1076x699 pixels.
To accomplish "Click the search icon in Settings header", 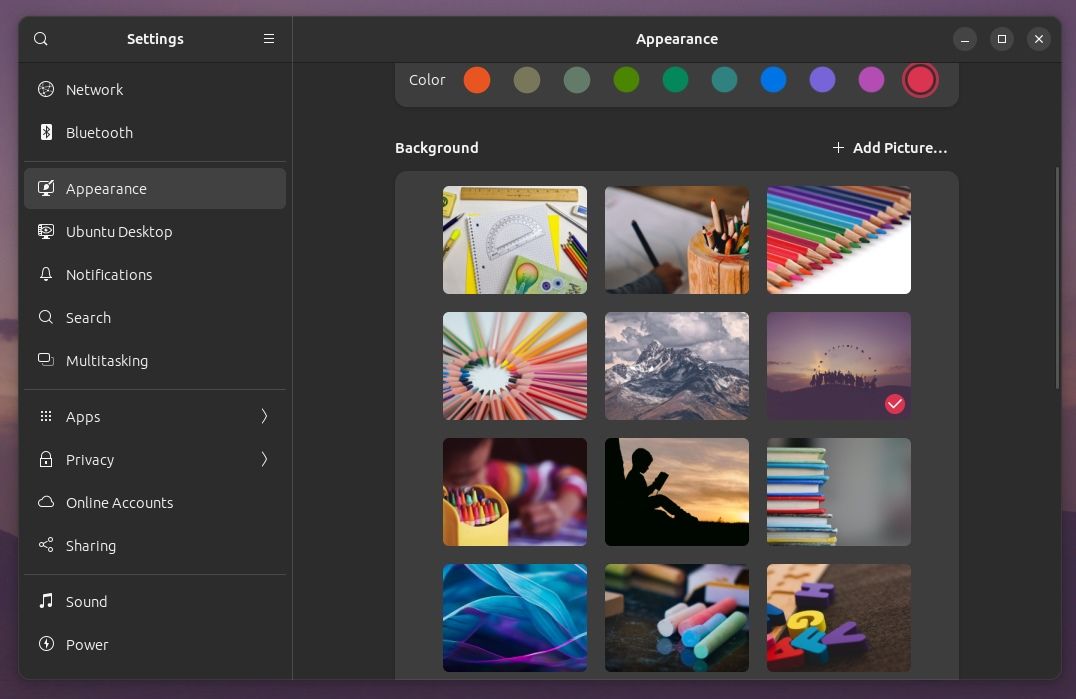I will click(x=41, y=39).
